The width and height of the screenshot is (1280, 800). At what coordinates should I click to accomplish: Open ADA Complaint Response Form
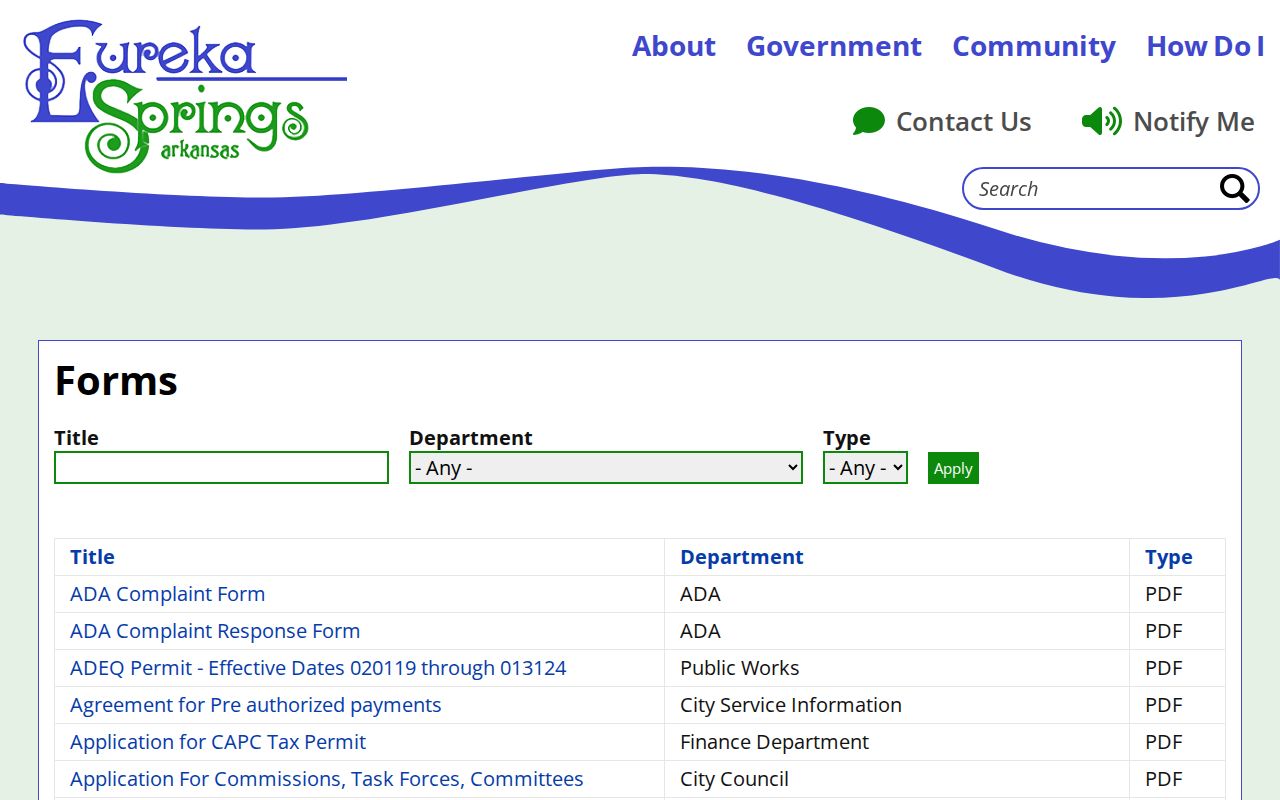[215, 631]
